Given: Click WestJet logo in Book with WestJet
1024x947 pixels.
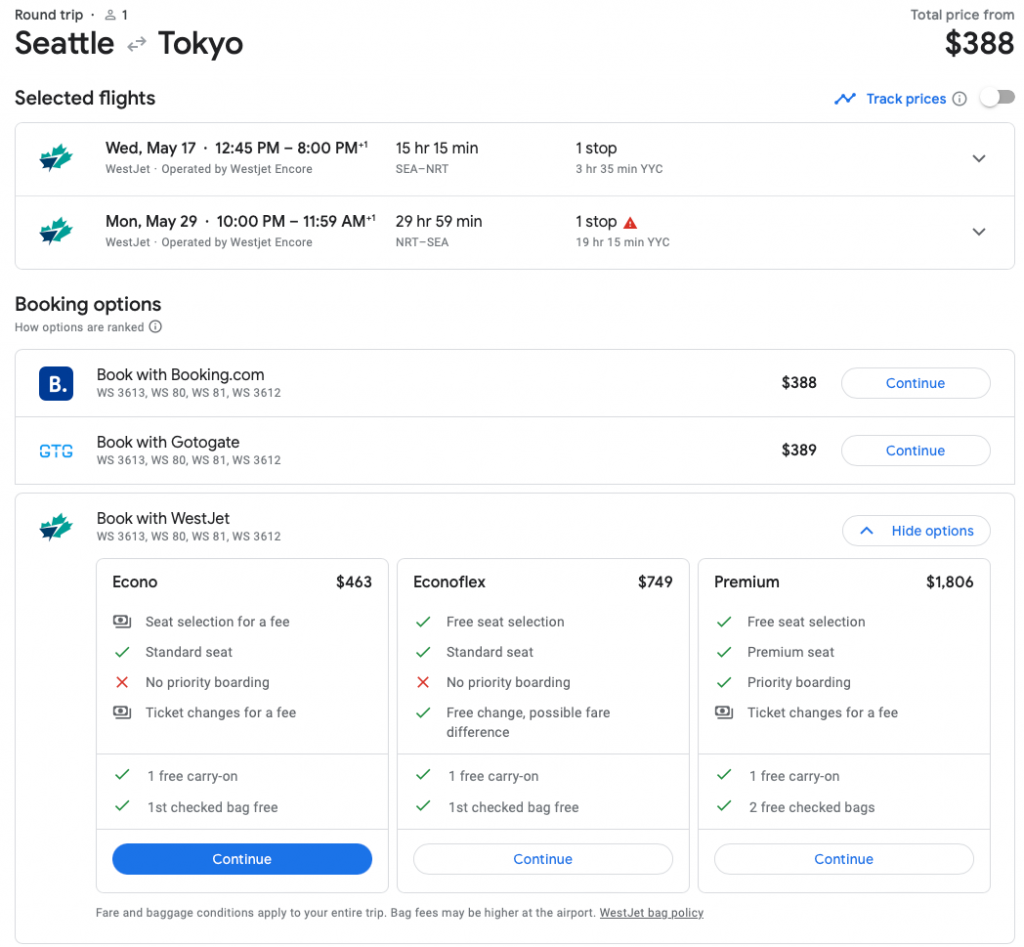Looking at the screenshot, I should point(56,527).
